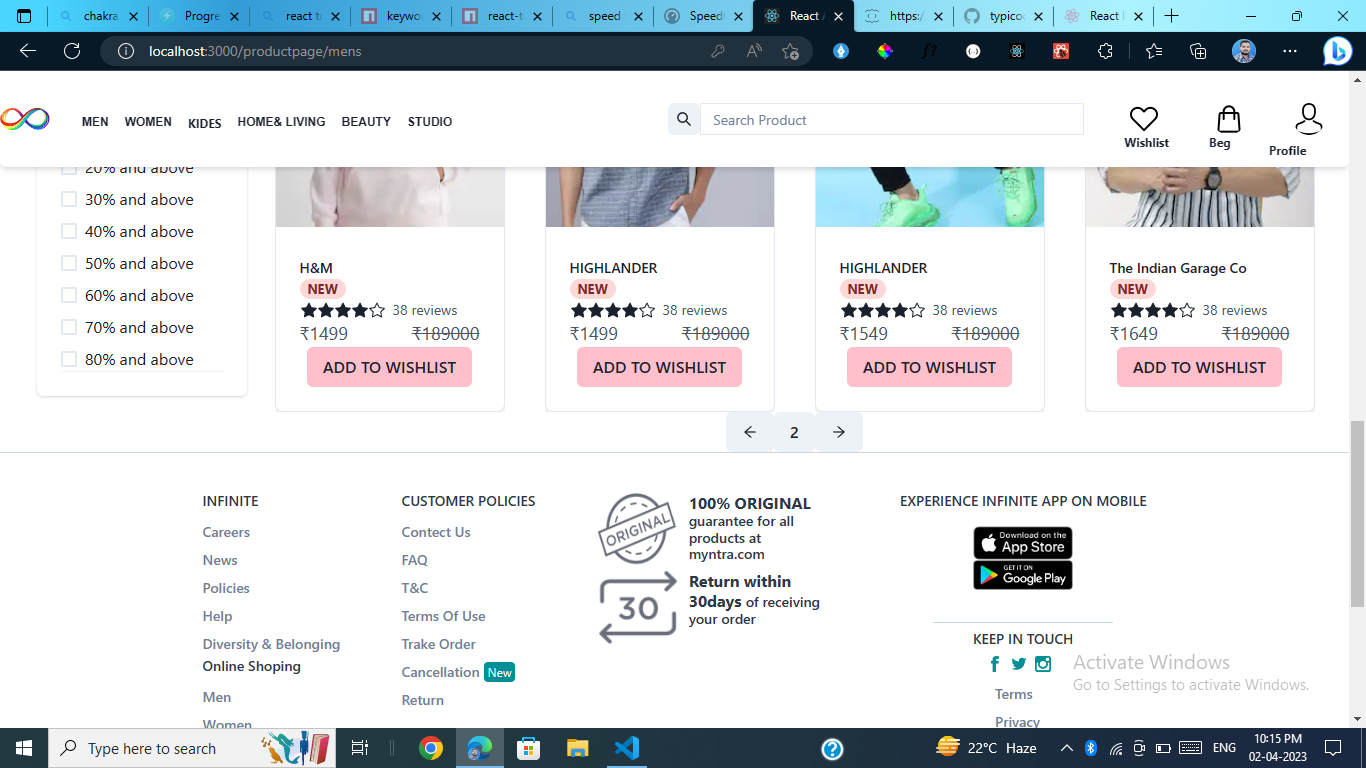Open the Facebook icon in Keep in Touch

pos(995,664)
